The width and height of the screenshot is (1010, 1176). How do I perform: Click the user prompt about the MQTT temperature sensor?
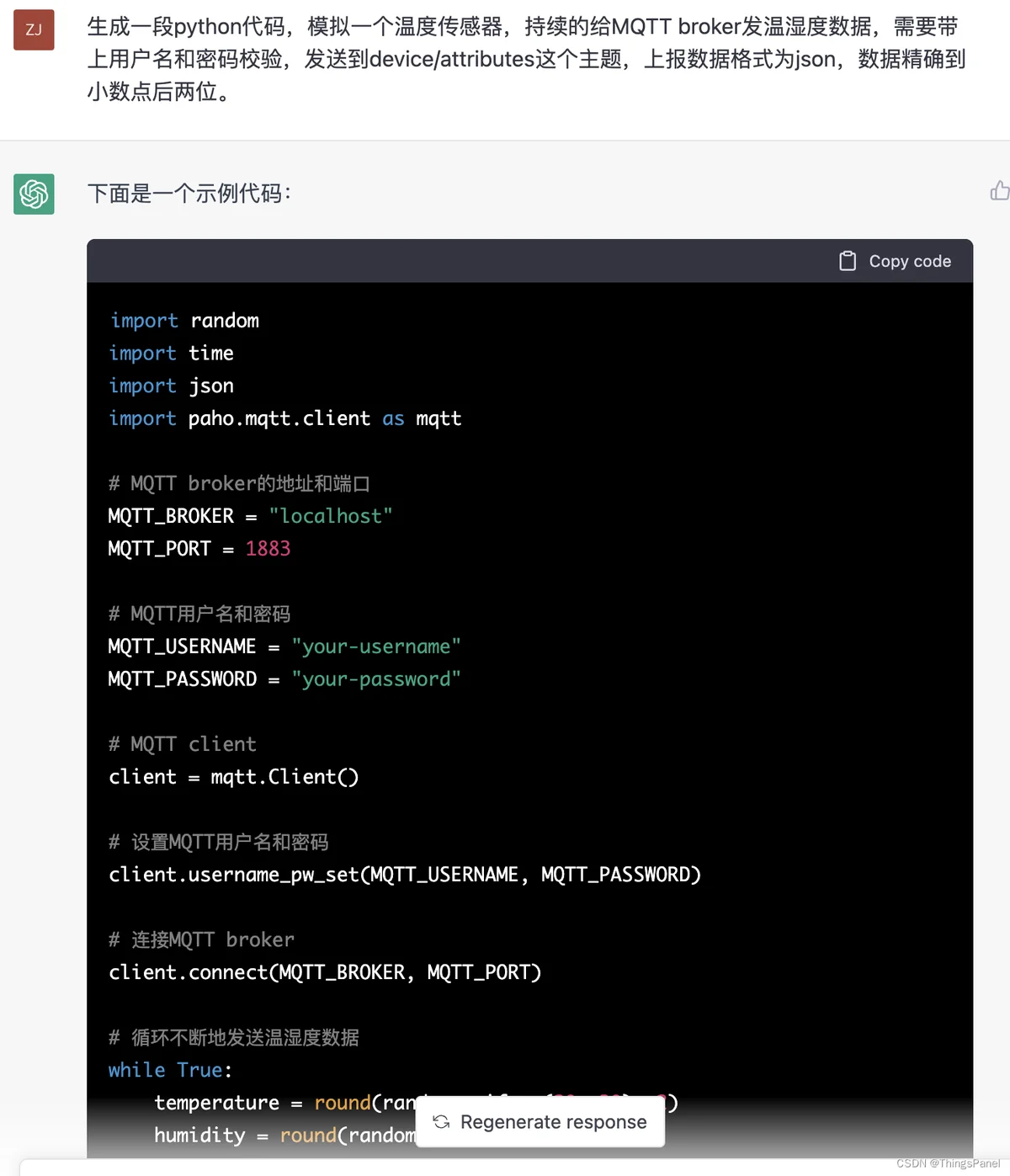tap(526, 59)
